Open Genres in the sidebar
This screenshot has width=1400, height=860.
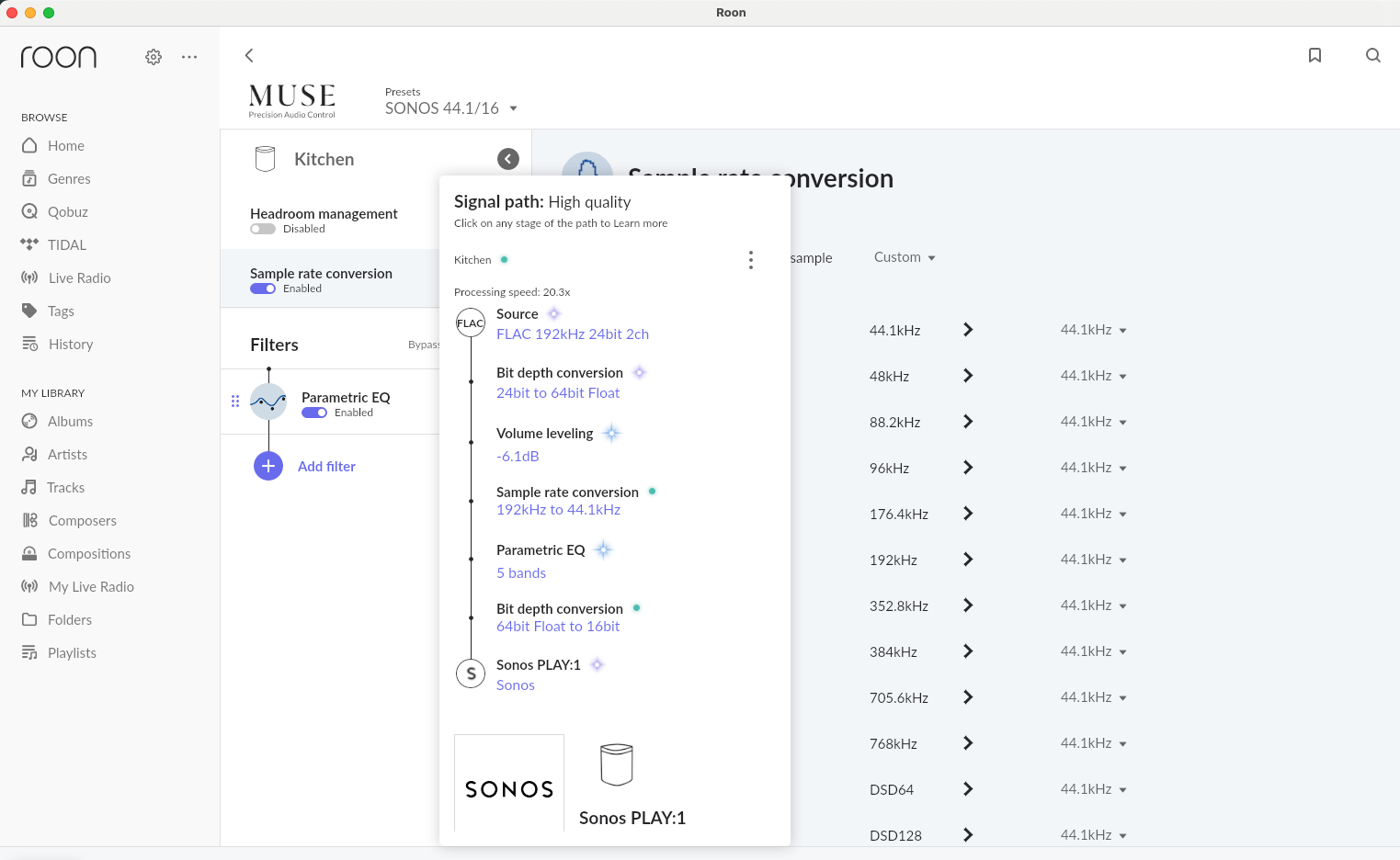(69, 179)
